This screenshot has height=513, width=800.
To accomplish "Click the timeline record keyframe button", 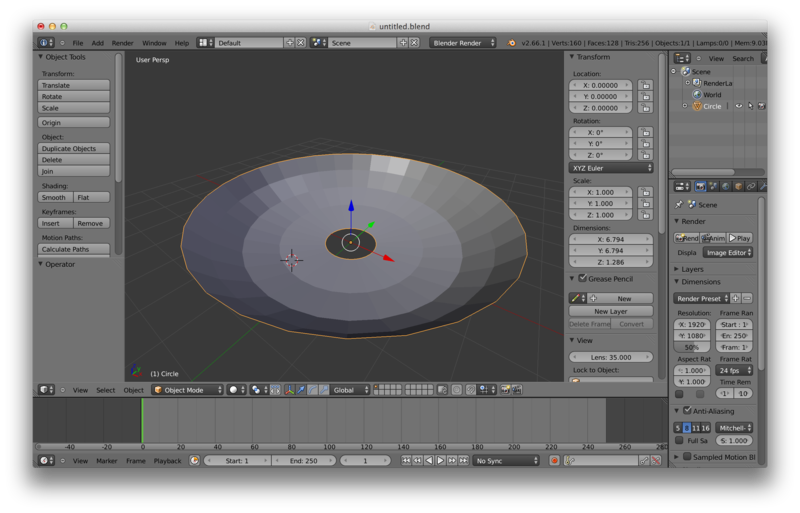I will (555, 461).
